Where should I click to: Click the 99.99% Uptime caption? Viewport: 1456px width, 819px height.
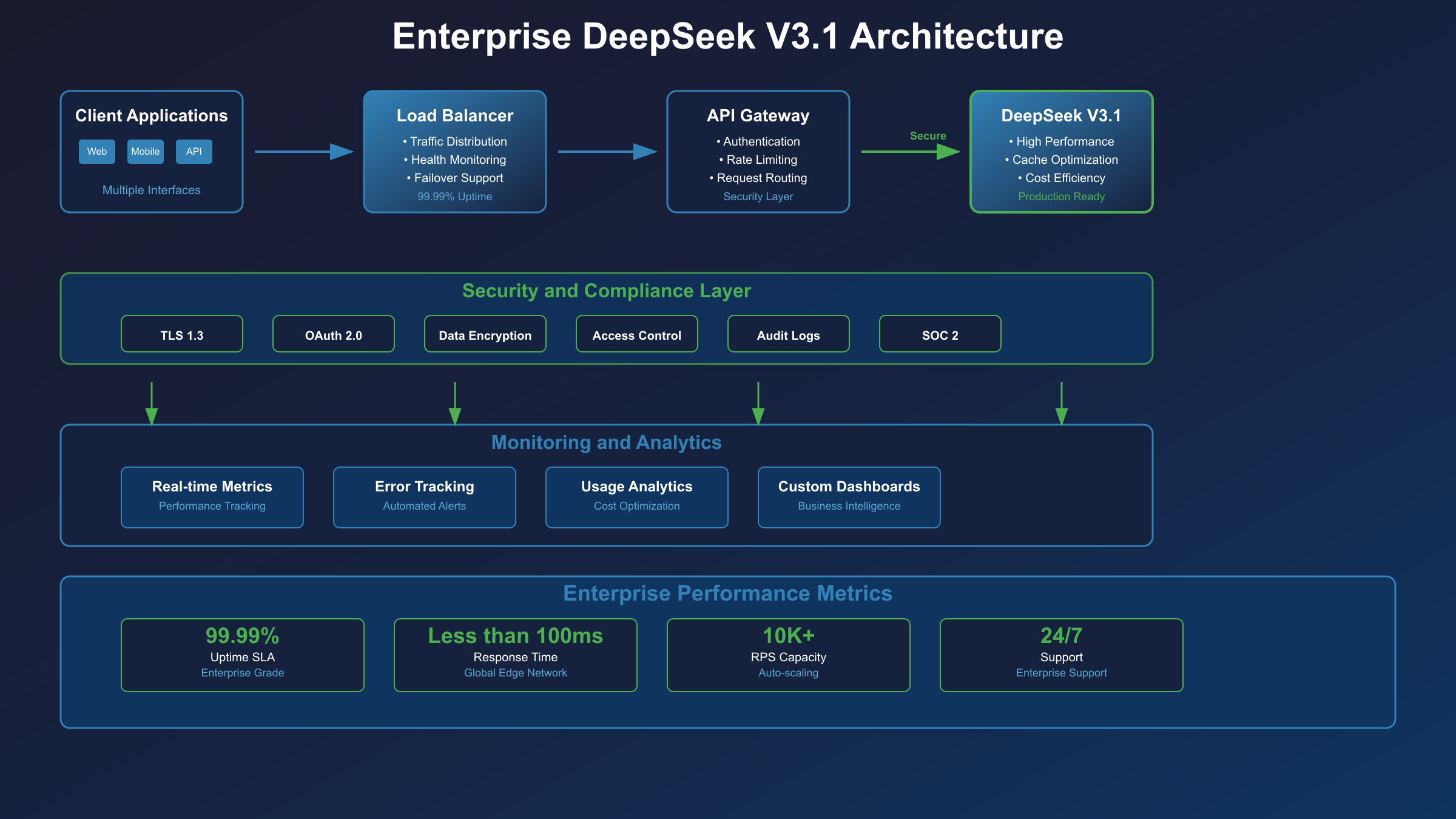click(455, 197)
